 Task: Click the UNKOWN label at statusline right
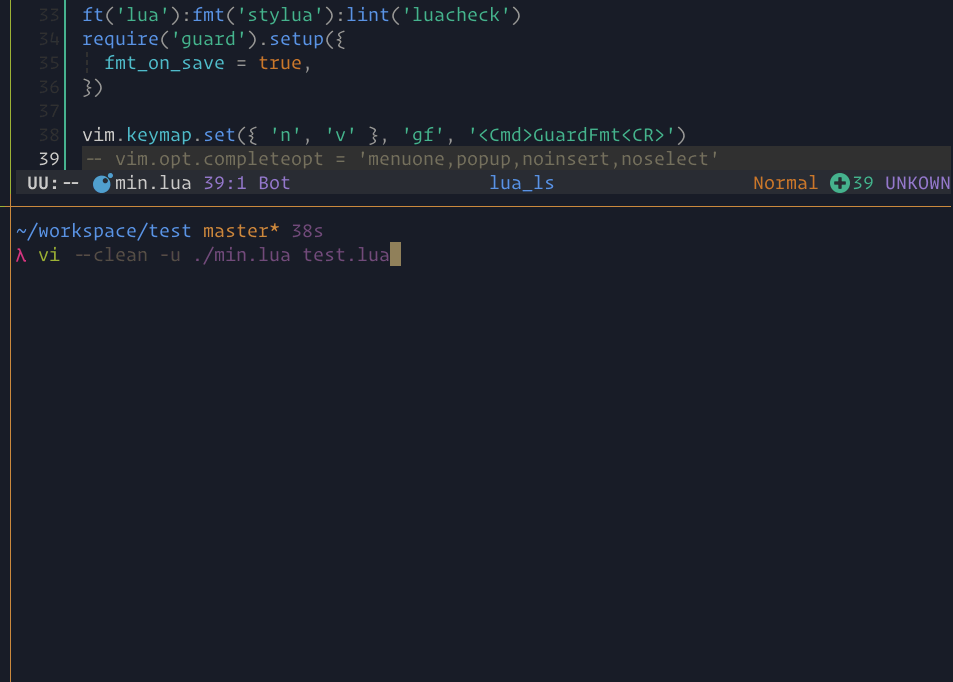tap(917, 182)
